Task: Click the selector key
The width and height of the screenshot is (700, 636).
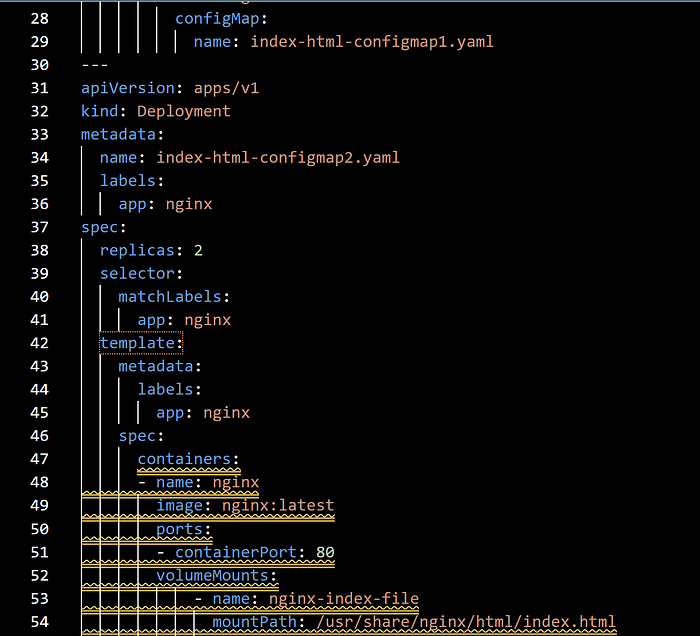Action: point(137,274)
